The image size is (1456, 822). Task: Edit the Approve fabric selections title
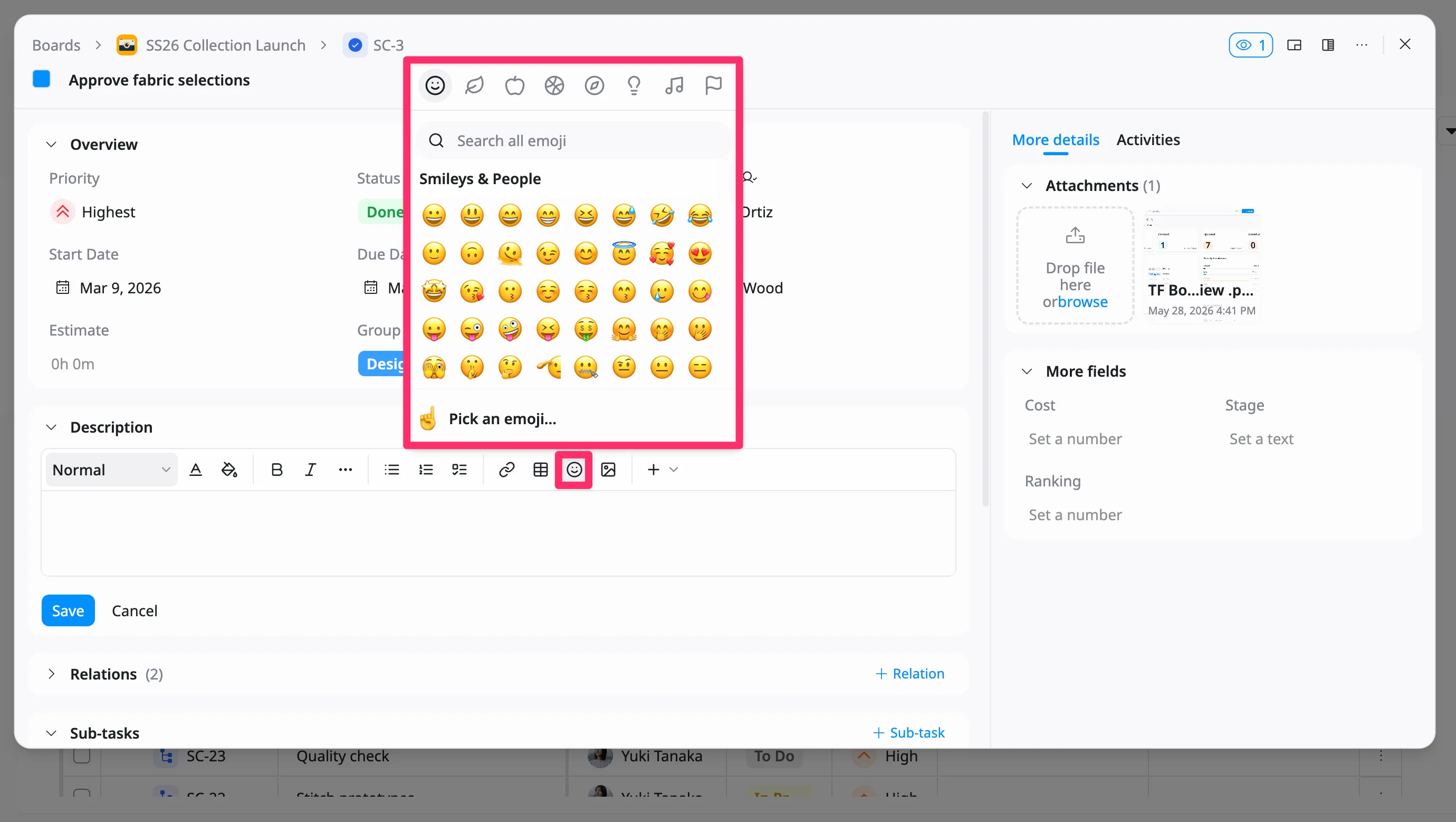[x=159, y=80]
